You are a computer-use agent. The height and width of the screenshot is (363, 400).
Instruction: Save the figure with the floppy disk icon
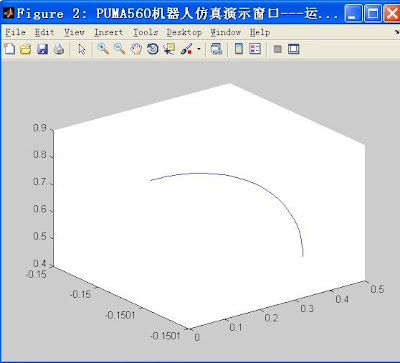point(42,49)
